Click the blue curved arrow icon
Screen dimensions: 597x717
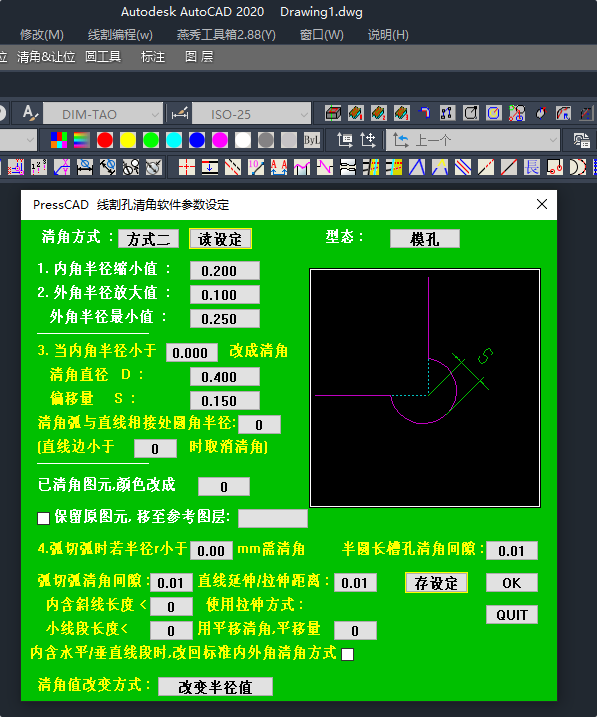tap(425, 113)
